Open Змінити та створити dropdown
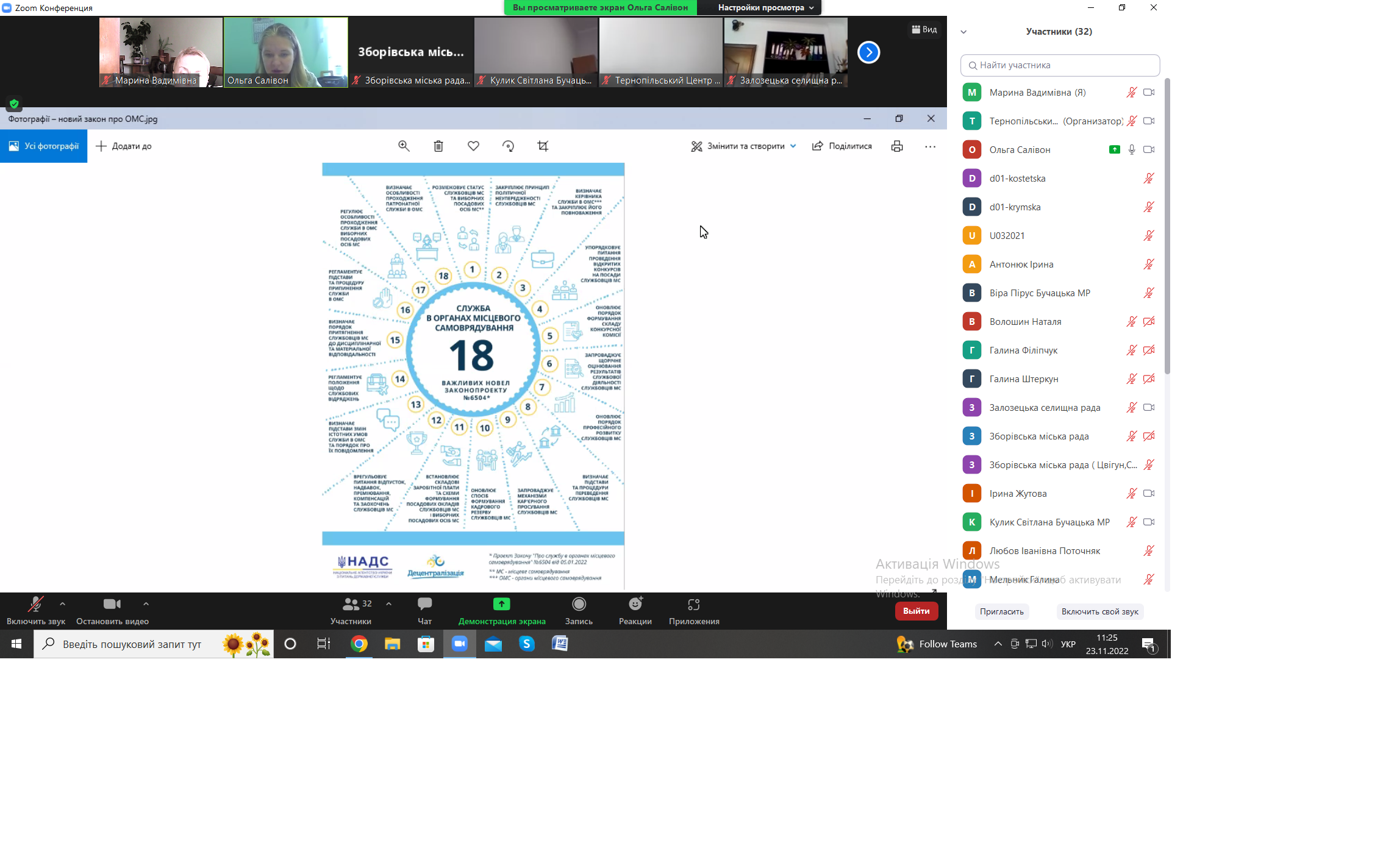The width and height of the screenshot is (1383, 868). click(743, 146)
